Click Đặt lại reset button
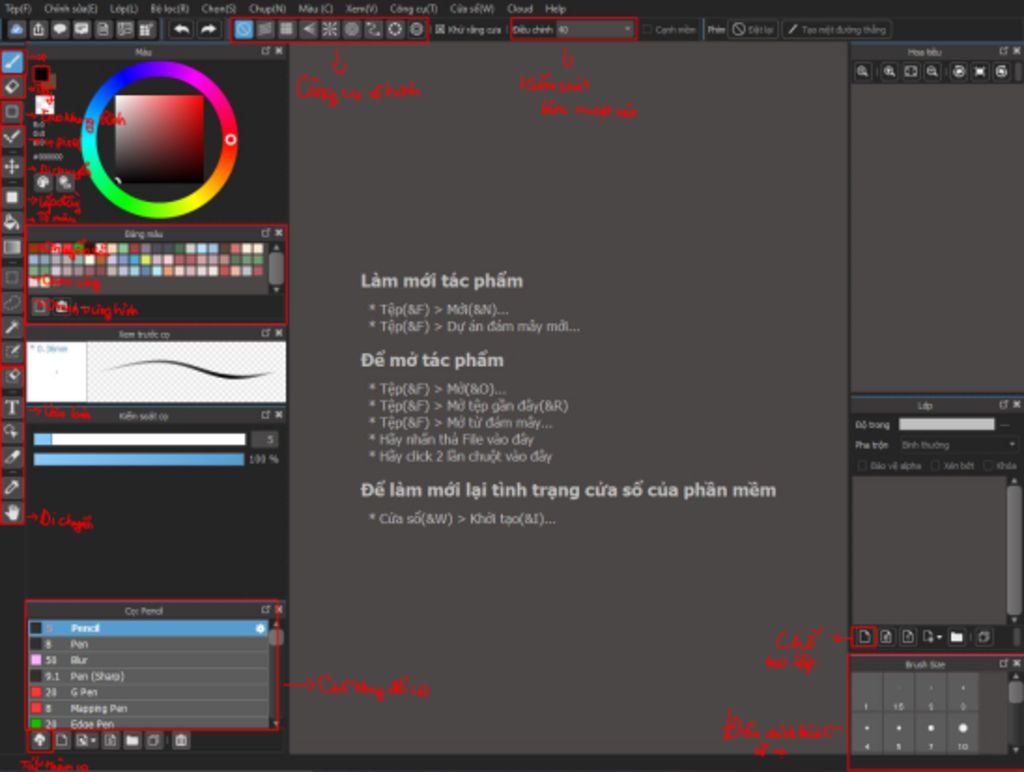 [x=754, y=29]
